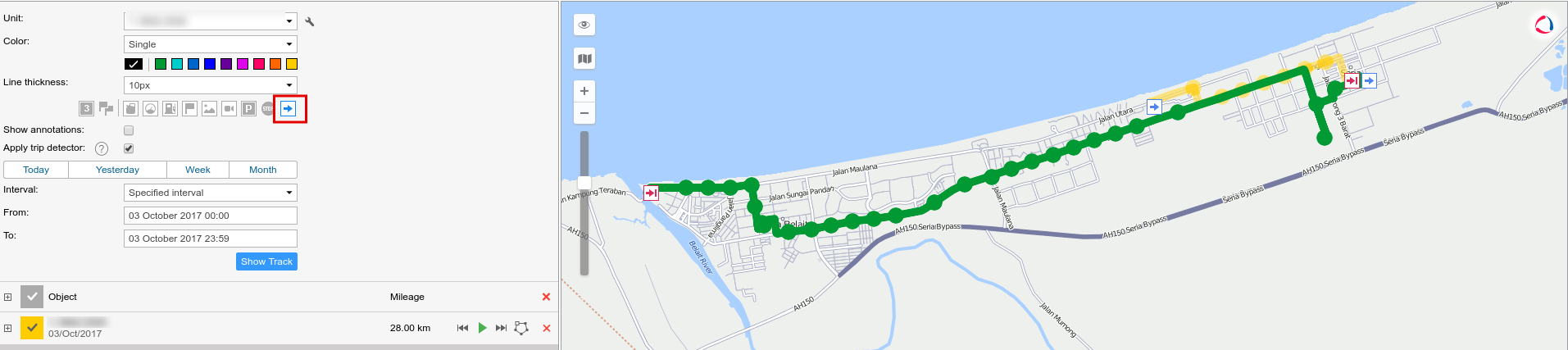Image resolution: width=1568 pixels, height=350 pixels.
Task: Click the Show Track button
Action: (x=266, y=261)
